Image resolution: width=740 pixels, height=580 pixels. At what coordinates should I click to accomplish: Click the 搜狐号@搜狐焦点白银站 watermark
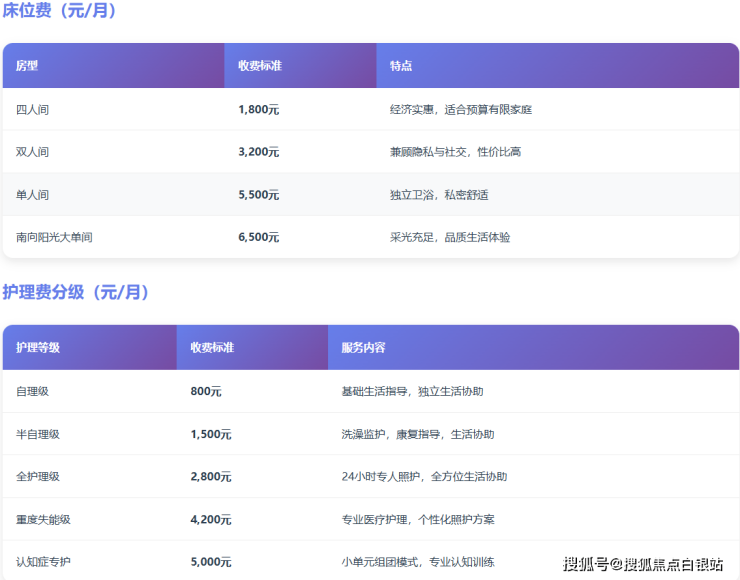coord(643,565)
